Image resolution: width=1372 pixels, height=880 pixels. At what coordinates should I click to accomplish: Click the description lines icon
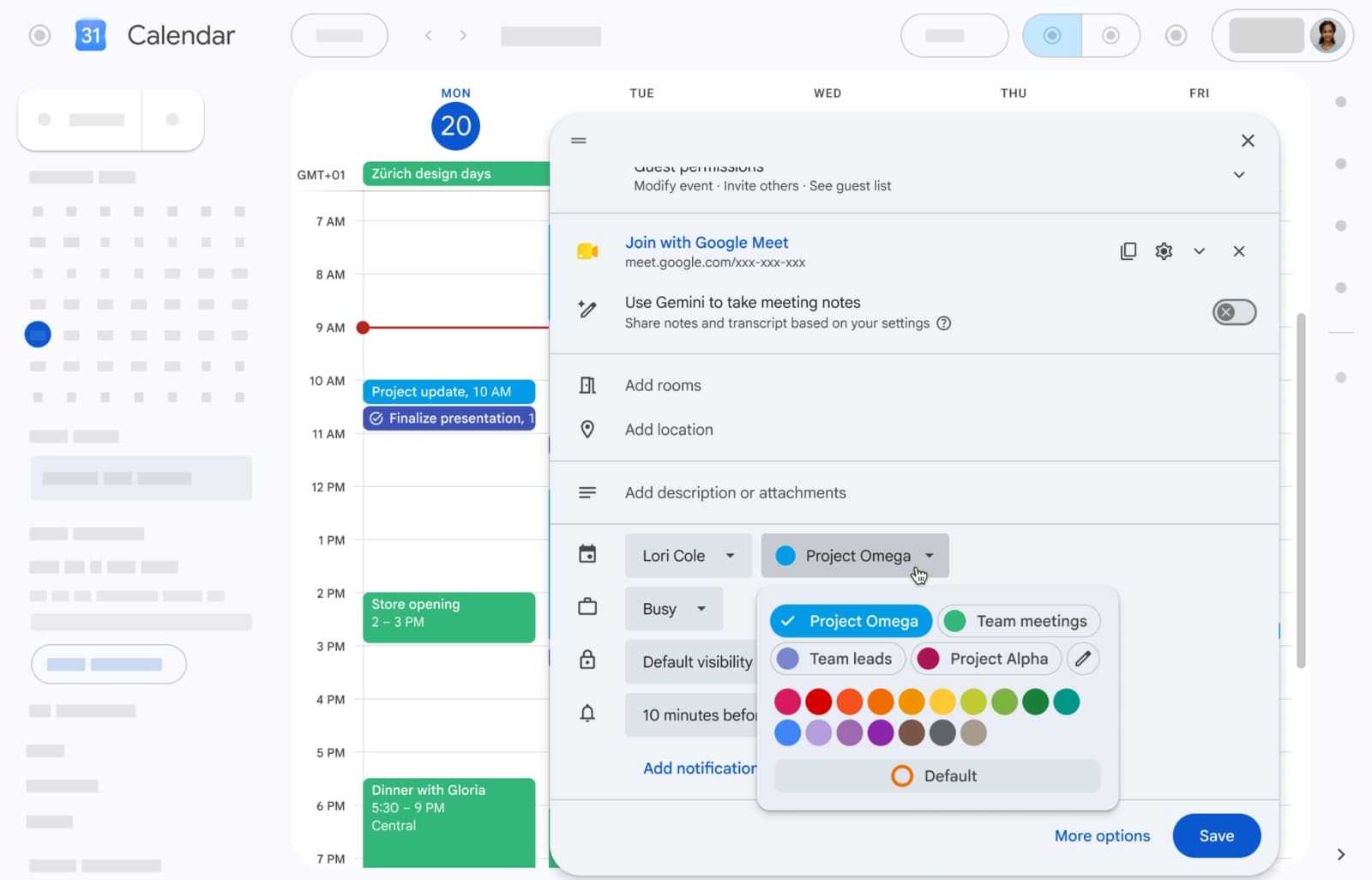tap(587, 492)
